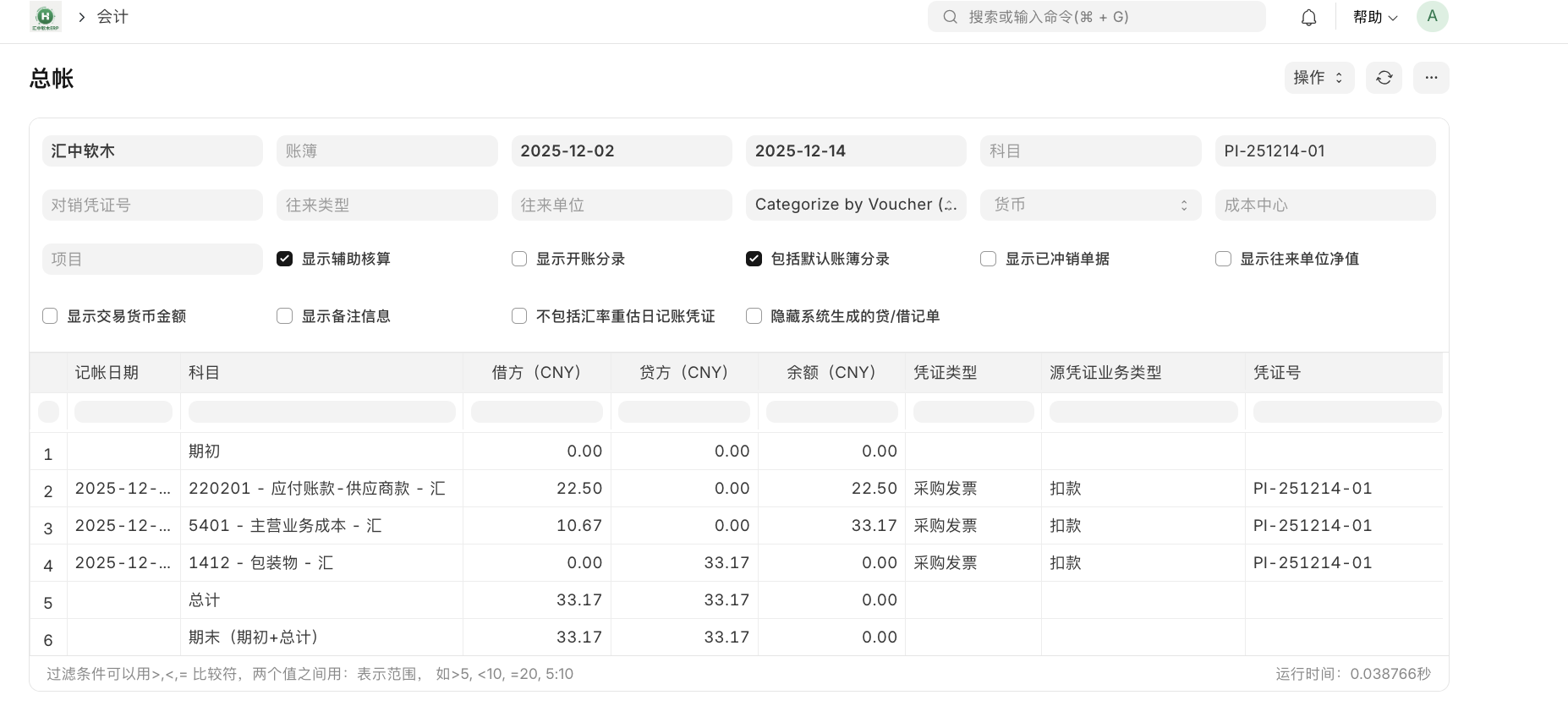Uncheck the 显示辅助核算 checkbox
This screenshot has width=1568, height=717.
tap(285, 259)
